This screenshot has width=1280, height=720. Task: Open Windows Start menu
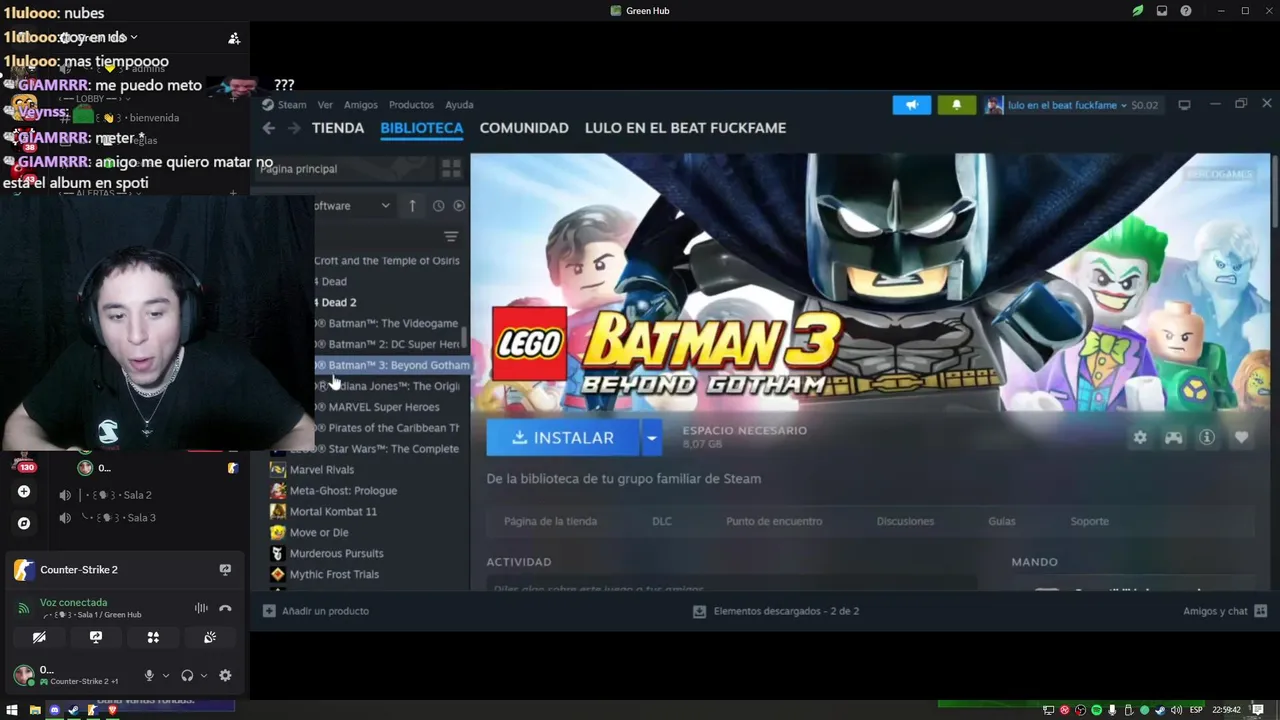[12, 710]
